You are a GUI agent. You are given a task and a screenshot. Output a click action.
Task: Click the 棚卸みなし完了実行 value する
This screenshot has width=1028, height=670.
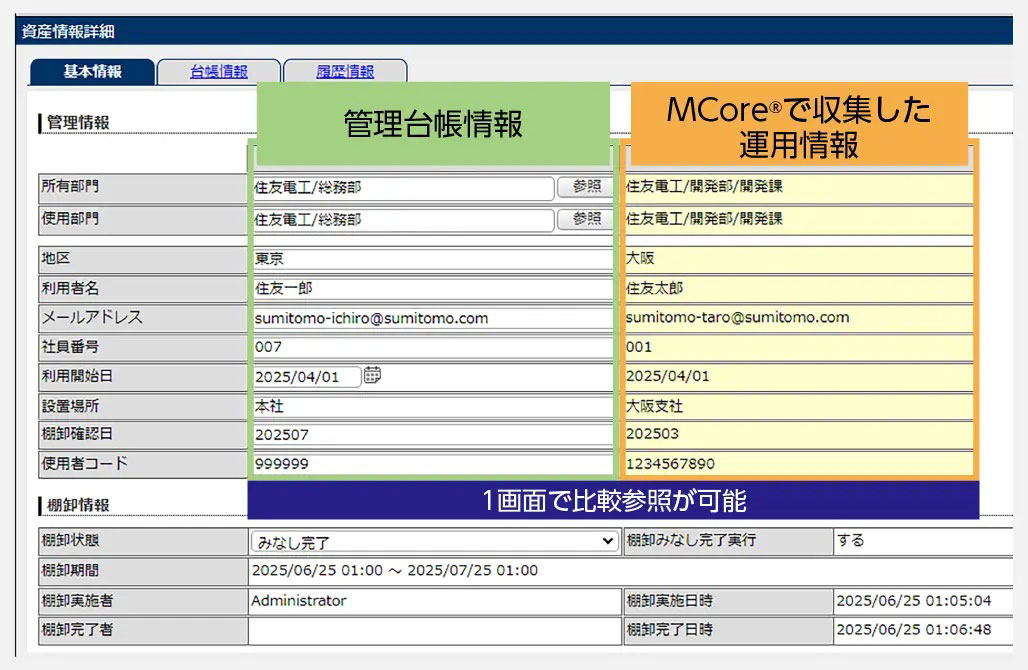[x=850, y=541]
